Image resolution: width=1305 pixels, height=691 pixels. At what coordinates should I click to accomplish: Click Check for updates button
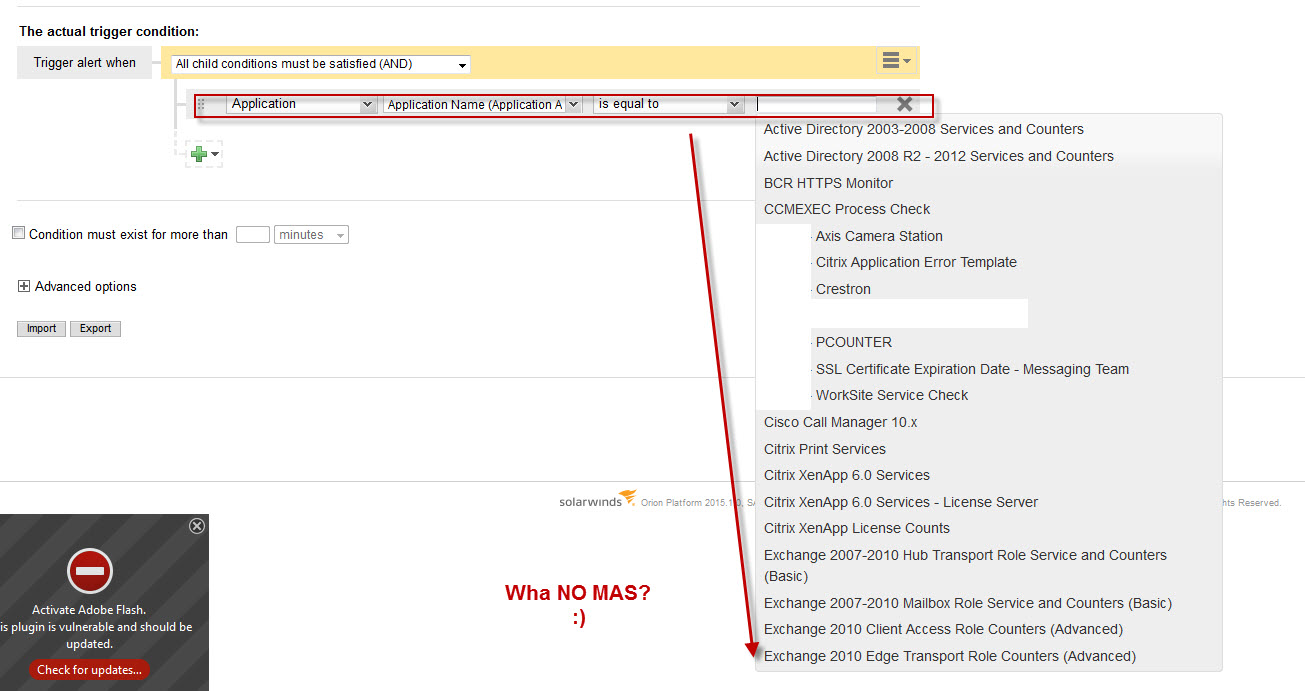pyautogui.click(x=89, y=670)
